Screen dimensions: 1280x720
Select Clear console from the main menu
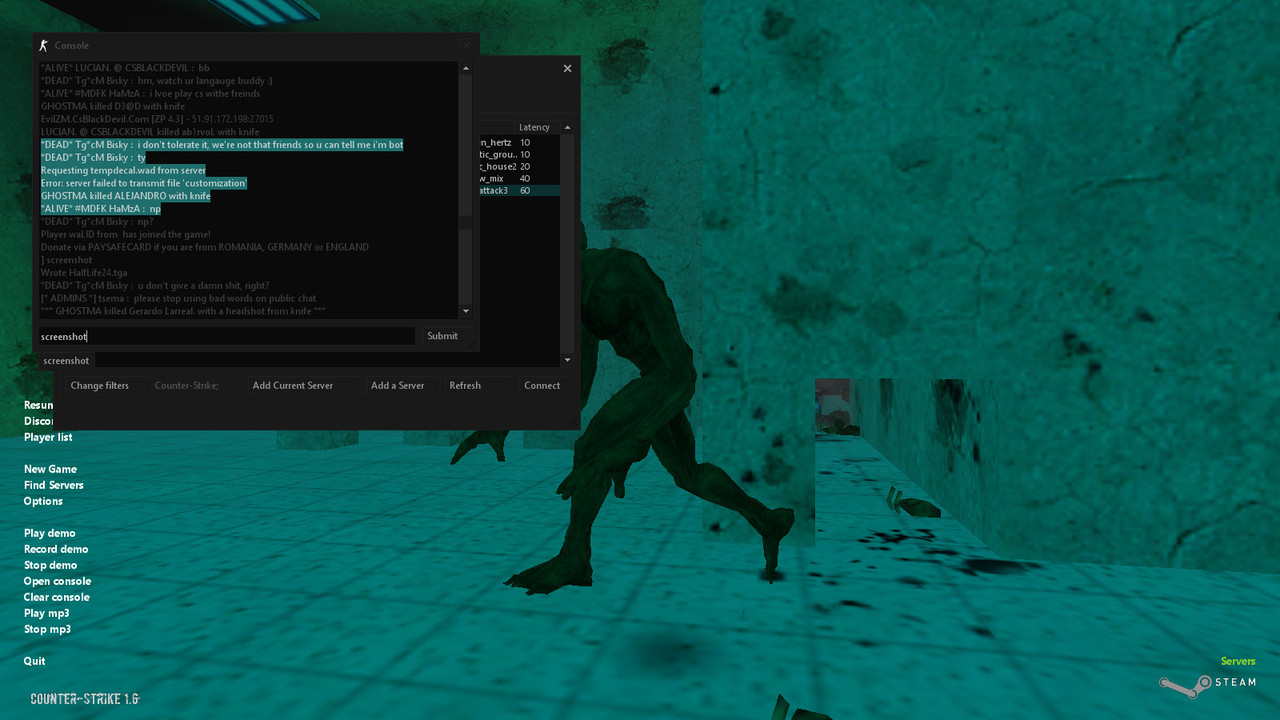coord(57,597)
